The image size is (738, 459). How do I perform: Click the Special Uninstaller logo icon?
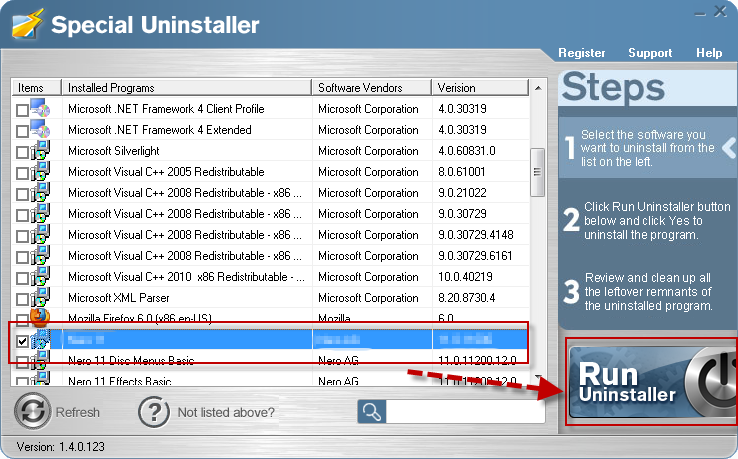tap(24, 24)
